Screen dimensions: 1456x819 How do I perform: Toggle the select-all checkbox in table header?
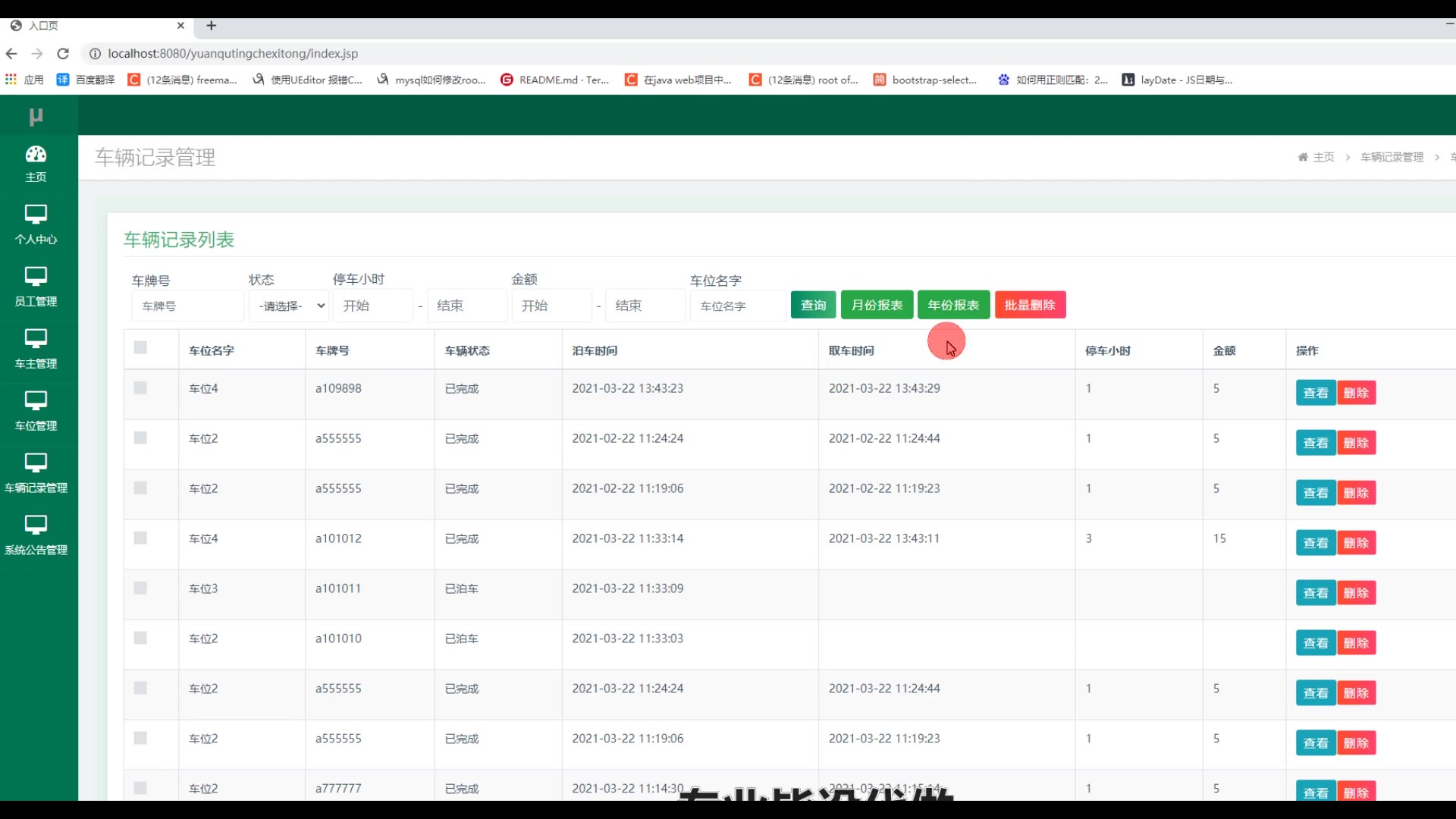coord(140,348)
